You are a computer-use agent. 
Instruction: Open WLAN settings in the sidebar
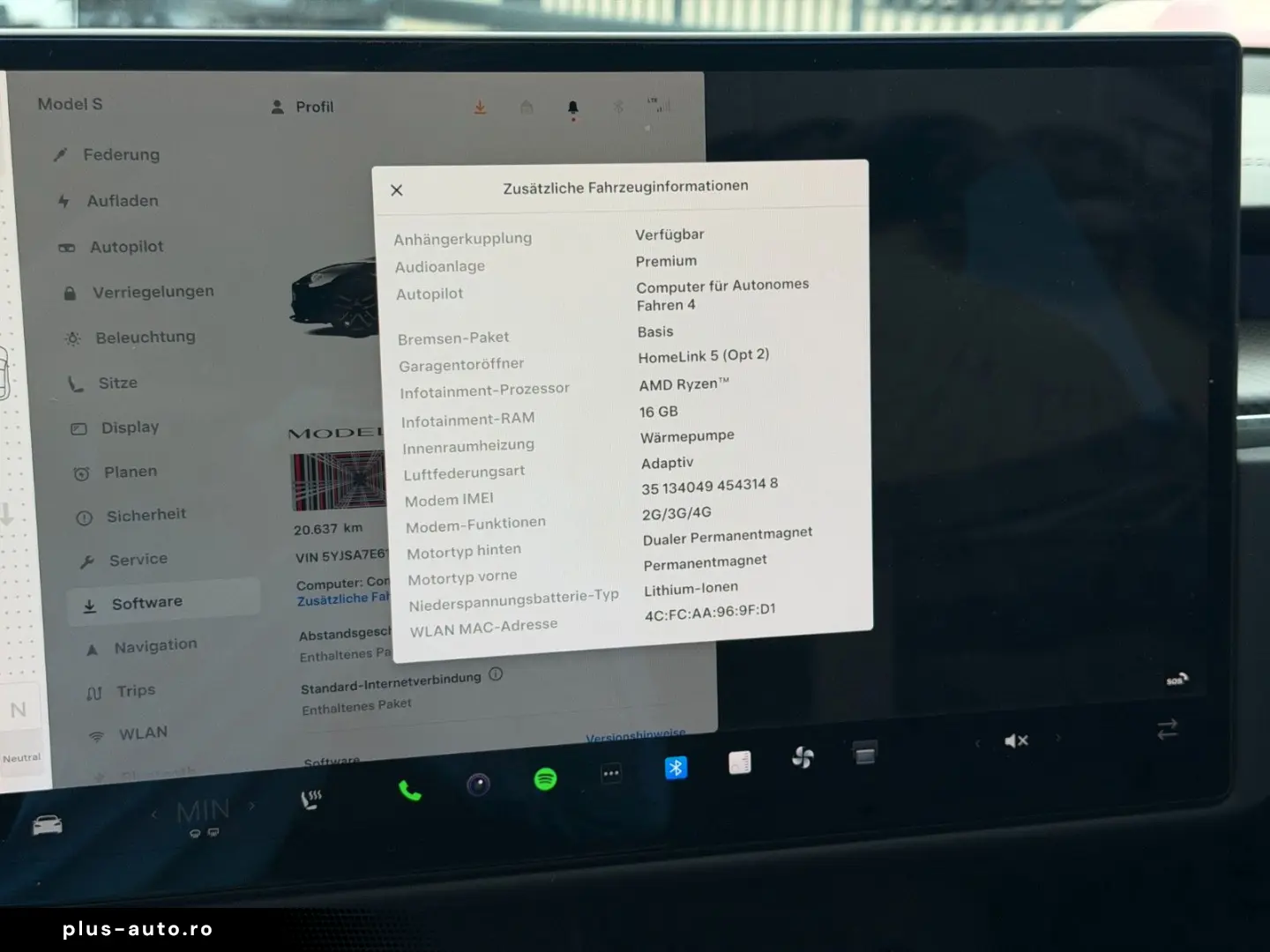(x=129, y=733)
